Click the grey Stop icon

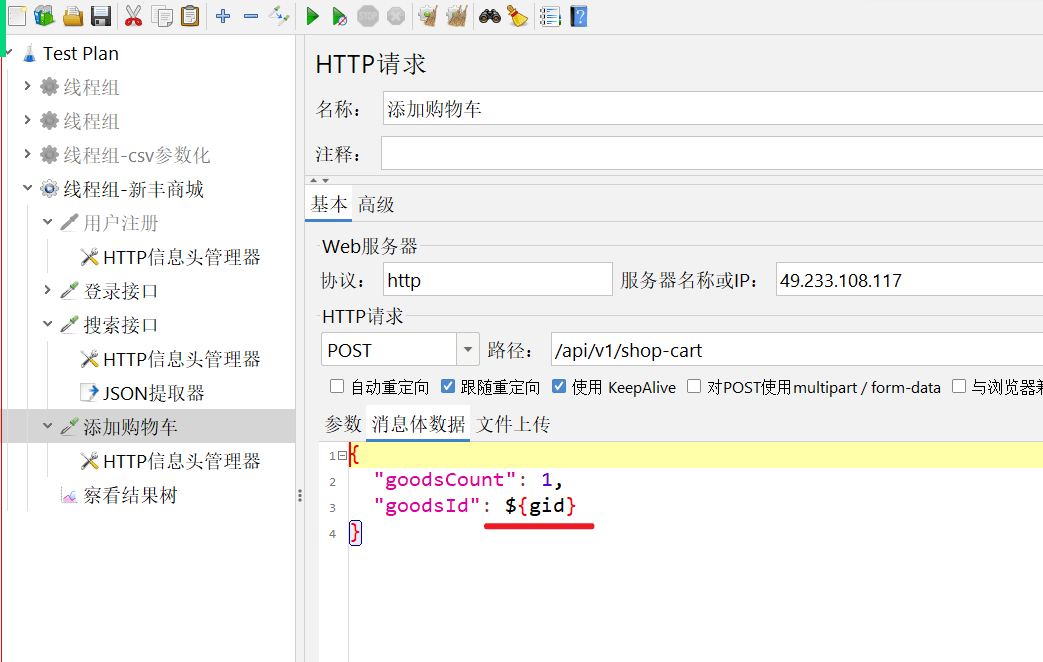click(368, 16)
